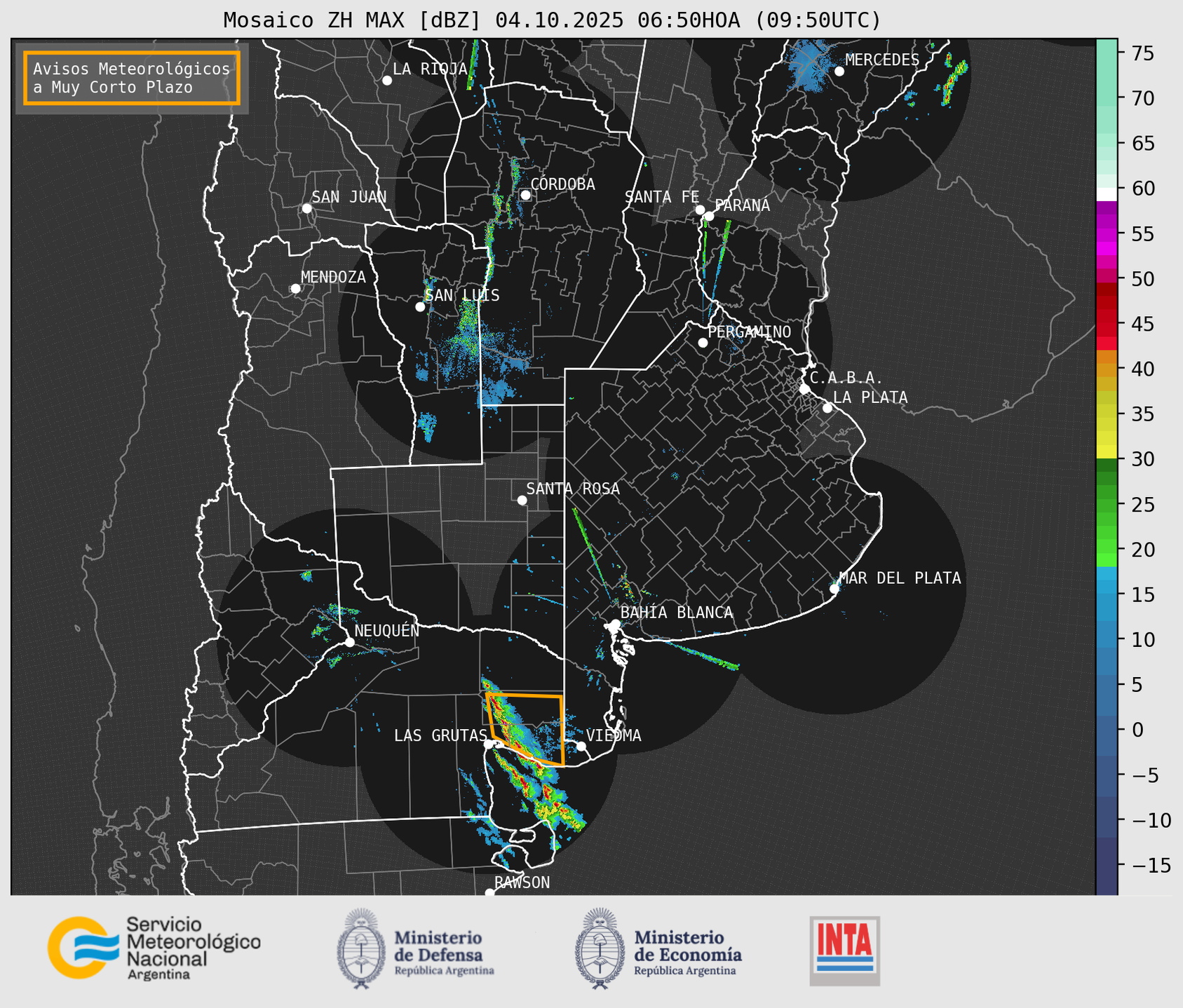Screen dimensions: 1183x1008
Task: Select the BAHÍA BLANCA city marker dot
Action: 615,624
